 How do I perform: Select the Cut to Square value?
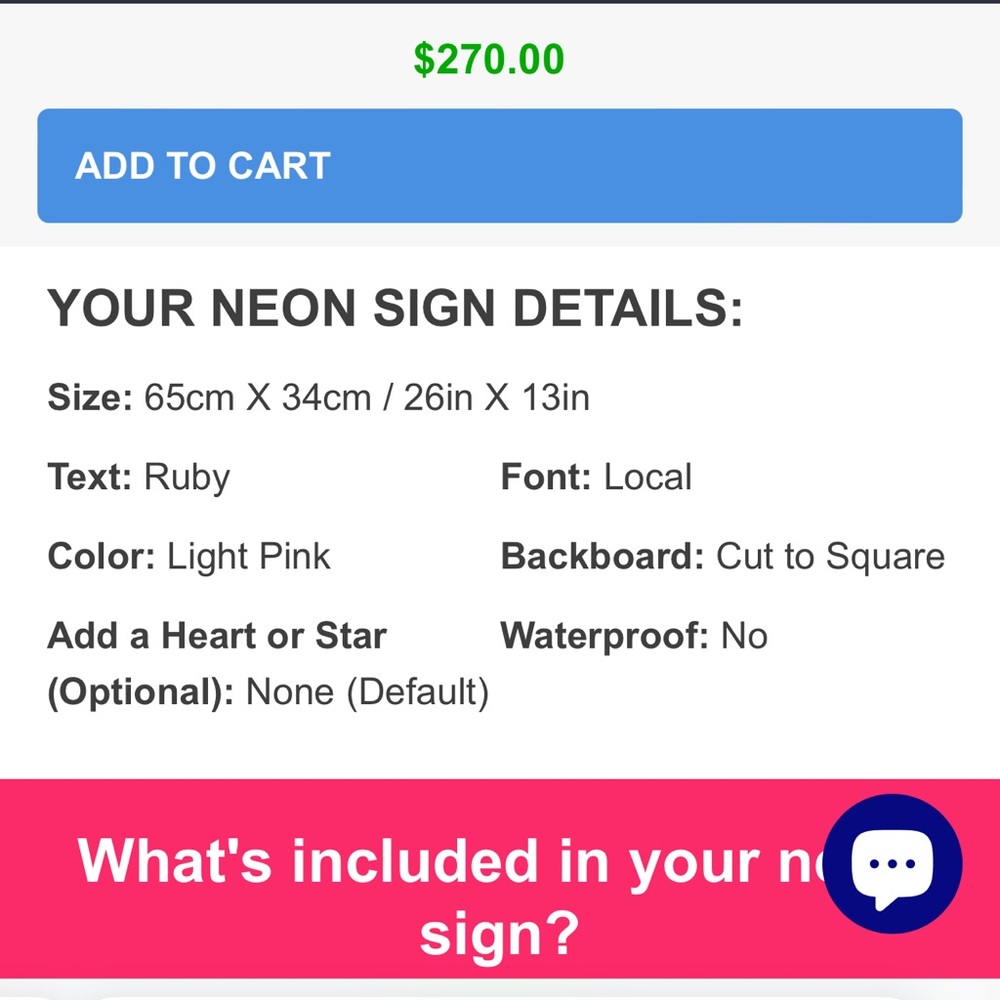831,556
